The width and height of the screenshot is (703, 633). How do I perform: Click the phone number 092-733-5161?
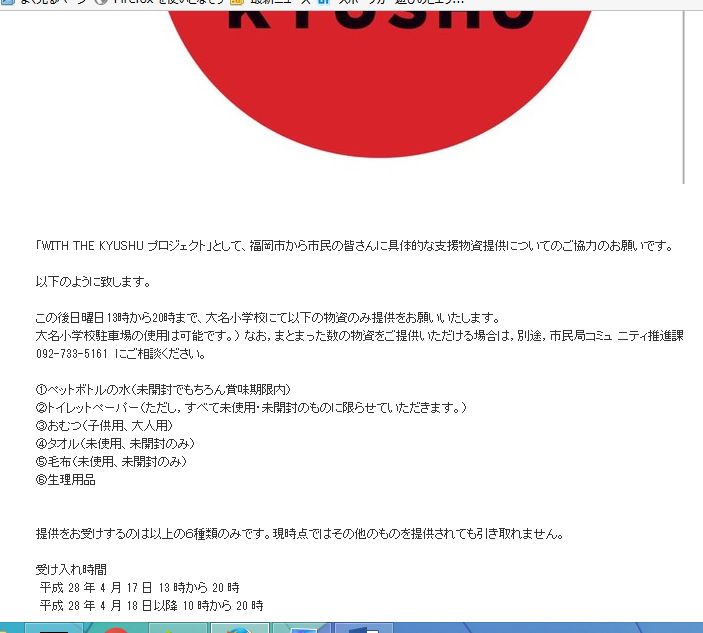(72, 354)
